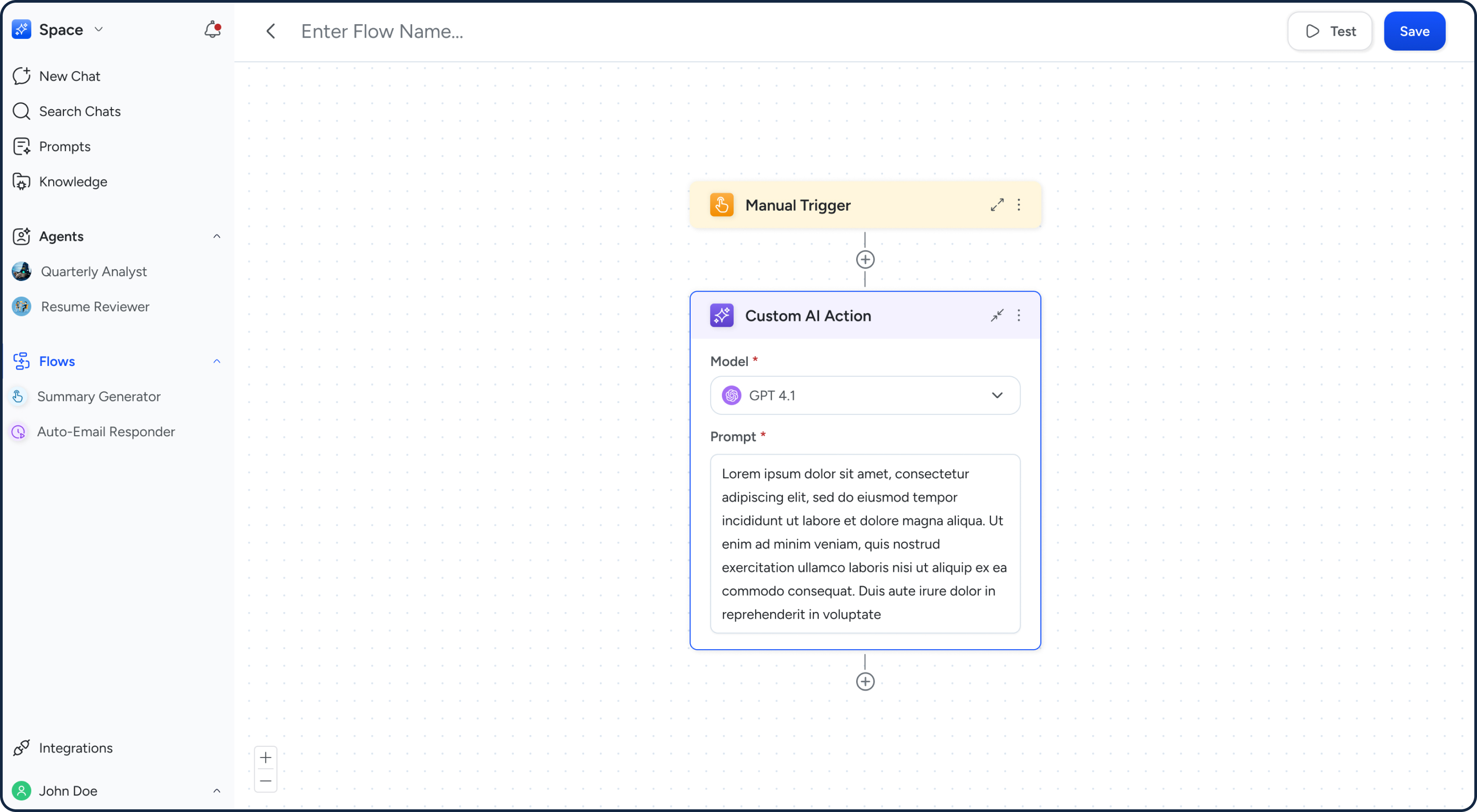The image size is (1477, 812).
Task: Collapse the Agents section
Action: pyautogui.click(x=217, y=236)
